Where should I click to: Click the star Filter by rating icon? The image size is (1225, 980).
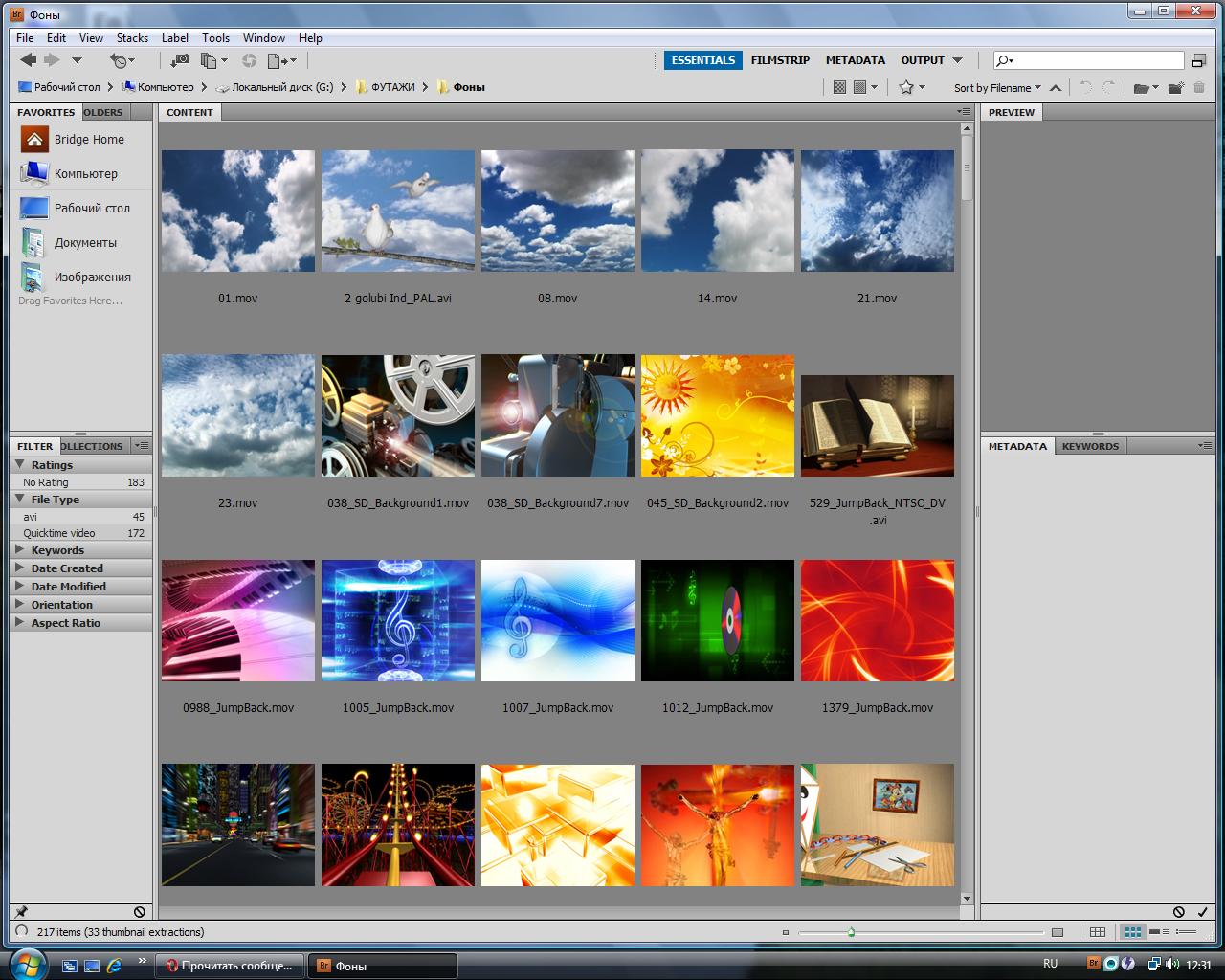tap(906, 87)
